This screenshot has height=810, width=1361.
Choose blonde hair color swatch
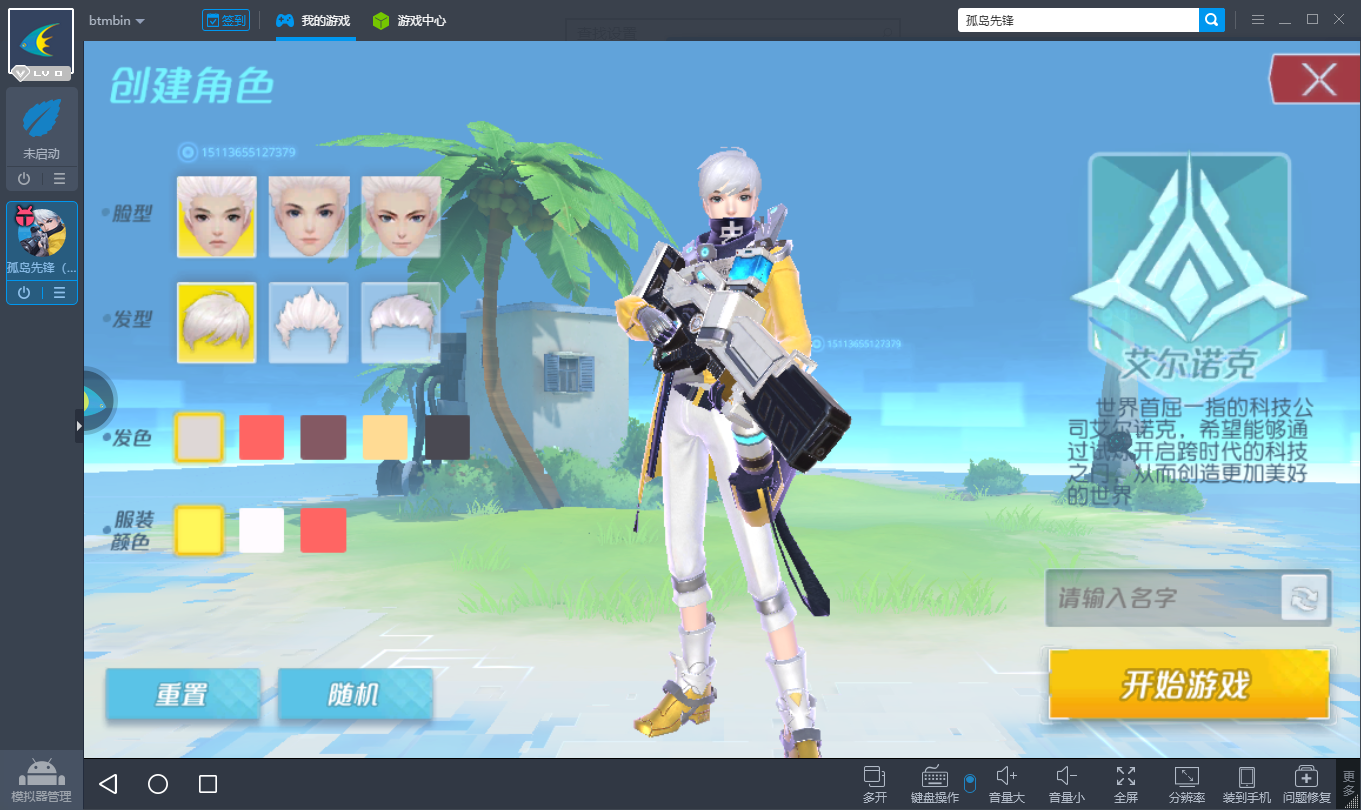tap(385, 437)
